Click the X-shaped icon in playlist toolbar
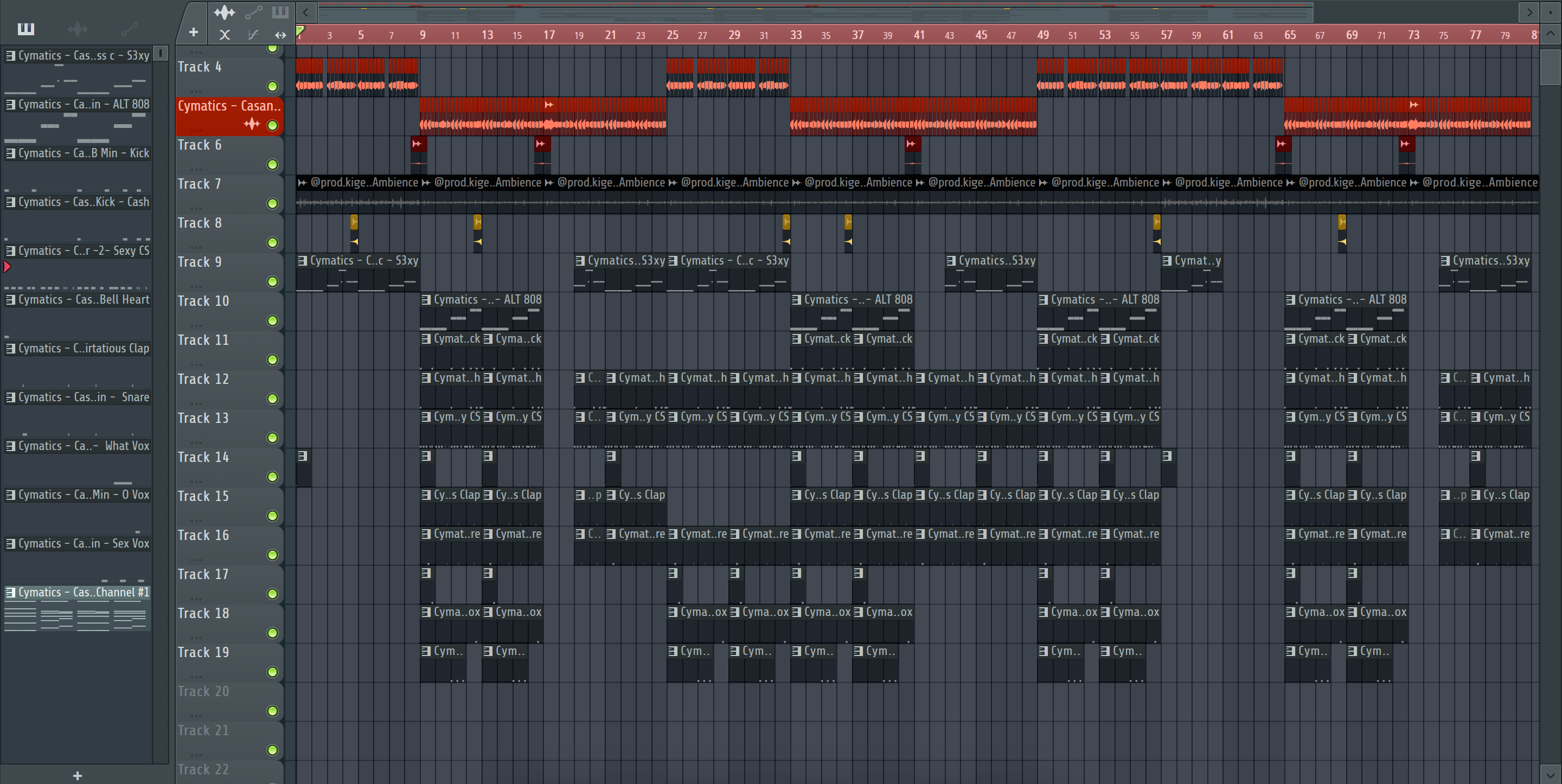Image resolution: width=1562 pixels, height=784 pixels. pyautogui.click(x=225, y=35)
